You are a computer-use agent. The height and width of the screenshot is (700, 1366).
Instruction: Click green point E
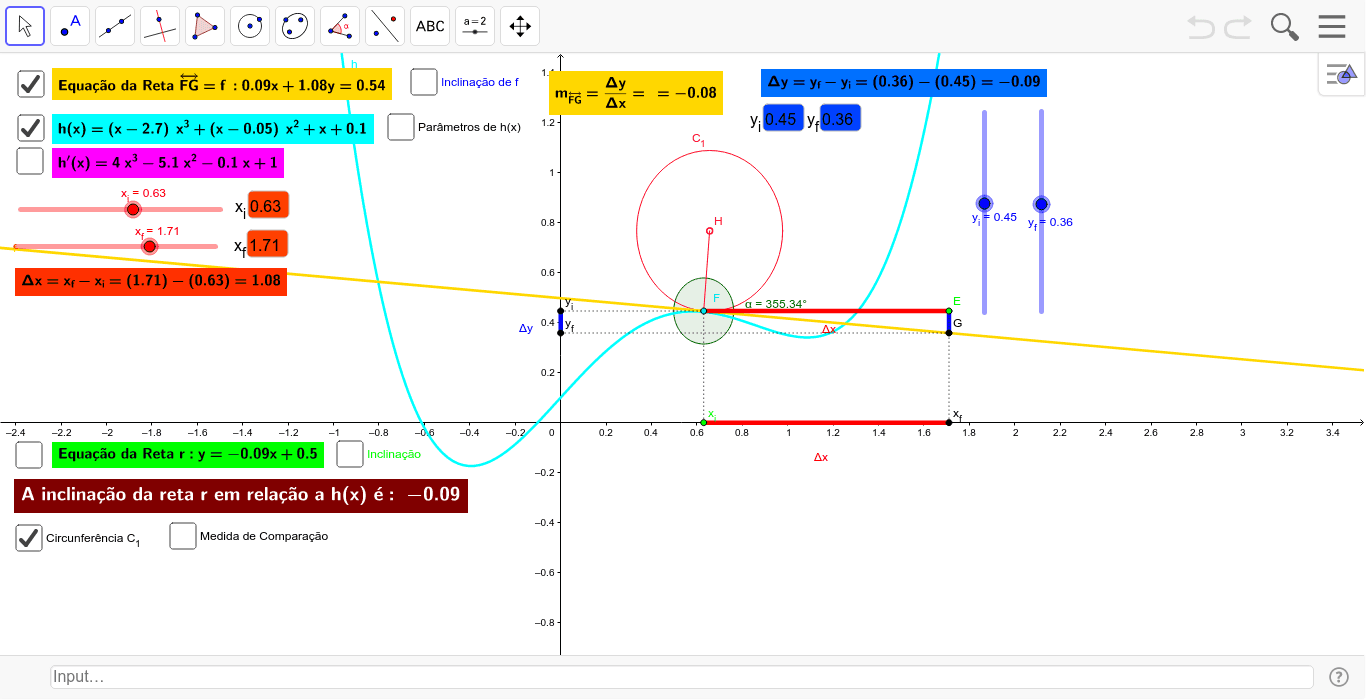pos(949,311)
